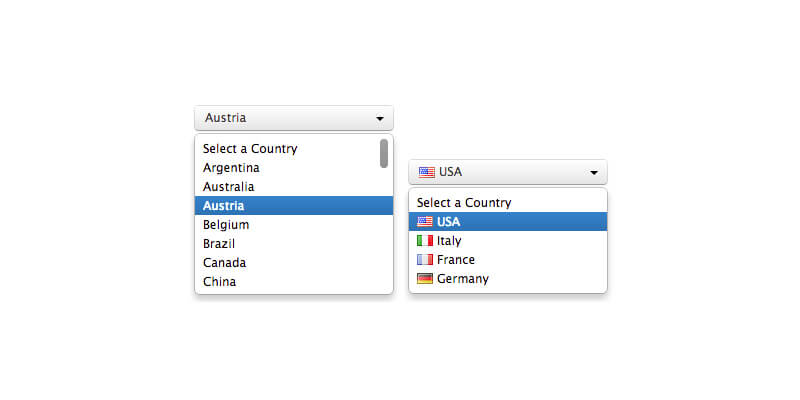This screenshot has width=800, height=400.
Task: Click the flag icon in USA dropdown header
Action: click(x=427, y=172)
